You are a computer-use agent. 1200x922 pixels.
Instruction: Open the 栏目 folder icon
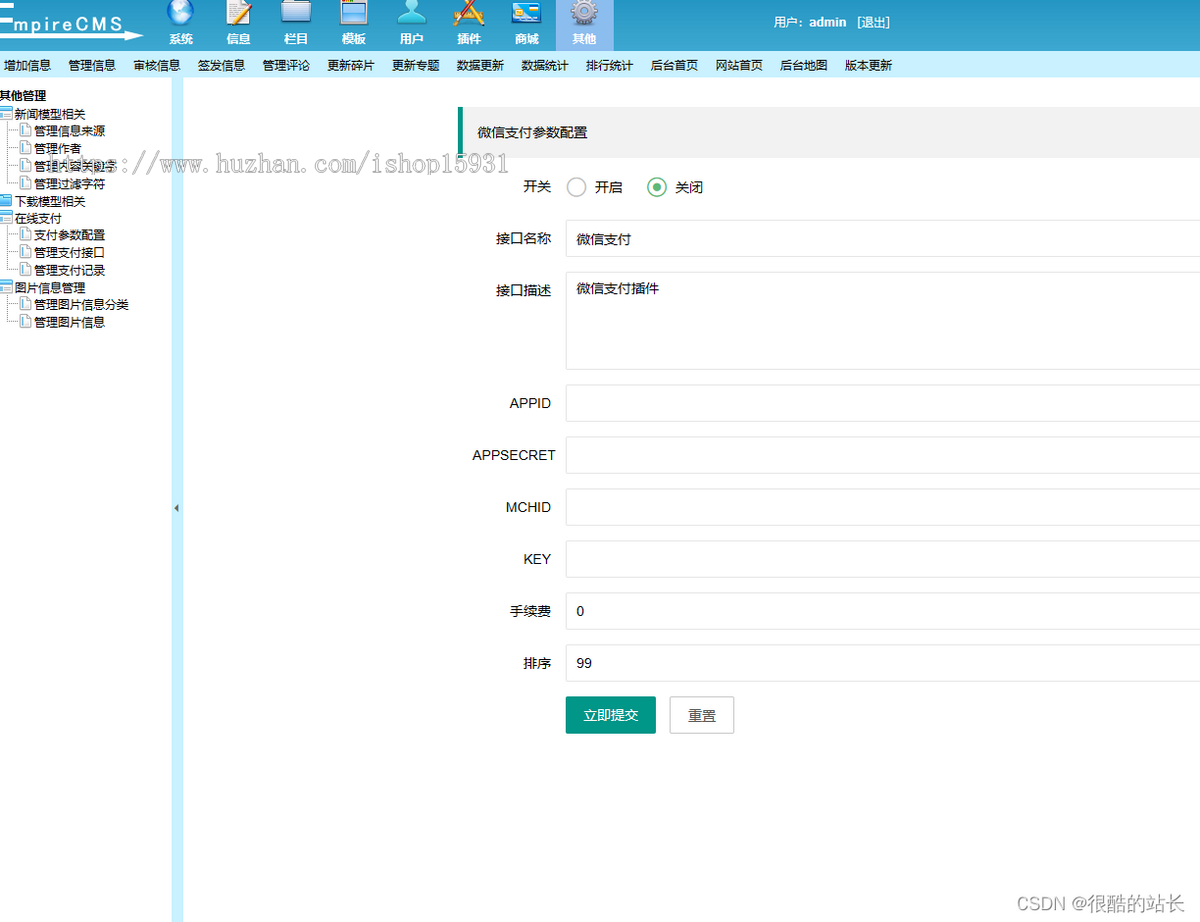tap(296, 13)
